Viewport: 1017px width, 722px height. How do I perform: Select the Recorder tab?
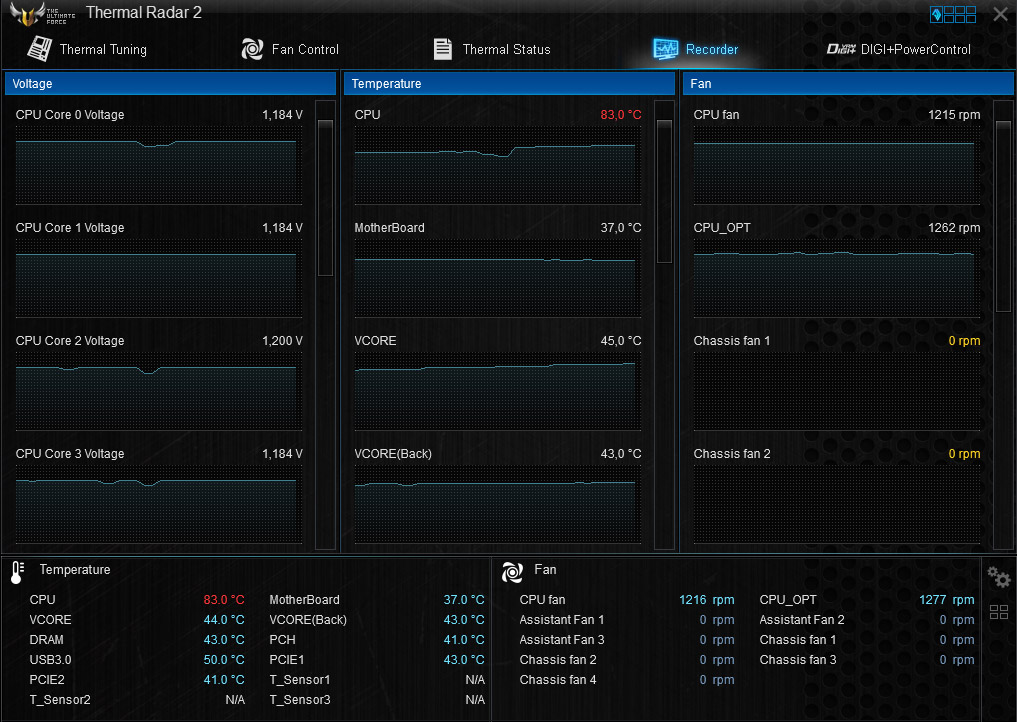coord(695,49)
